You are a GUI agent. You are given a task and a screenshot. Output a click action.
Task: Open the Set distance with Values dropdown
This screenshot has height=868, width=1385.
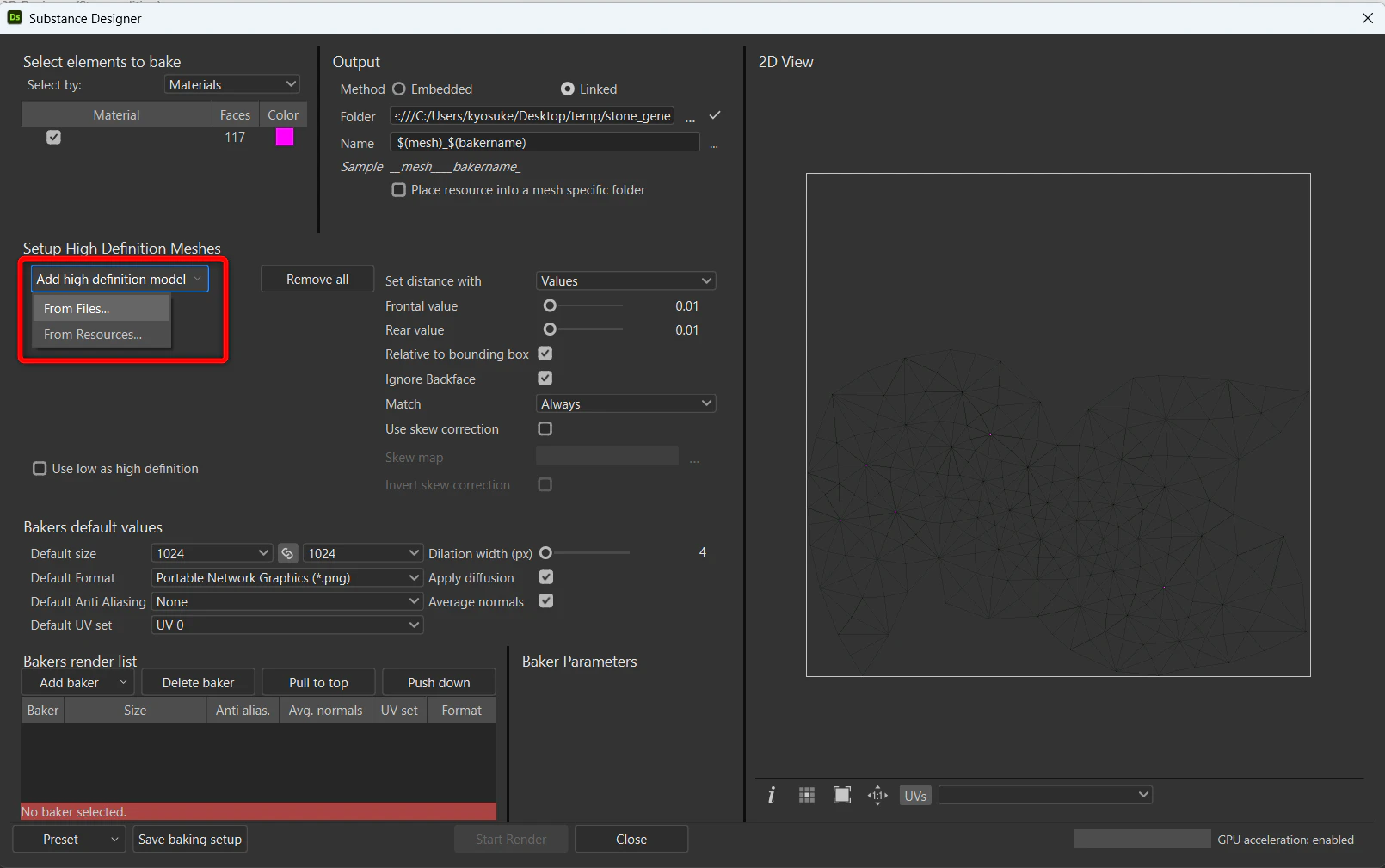626,281
